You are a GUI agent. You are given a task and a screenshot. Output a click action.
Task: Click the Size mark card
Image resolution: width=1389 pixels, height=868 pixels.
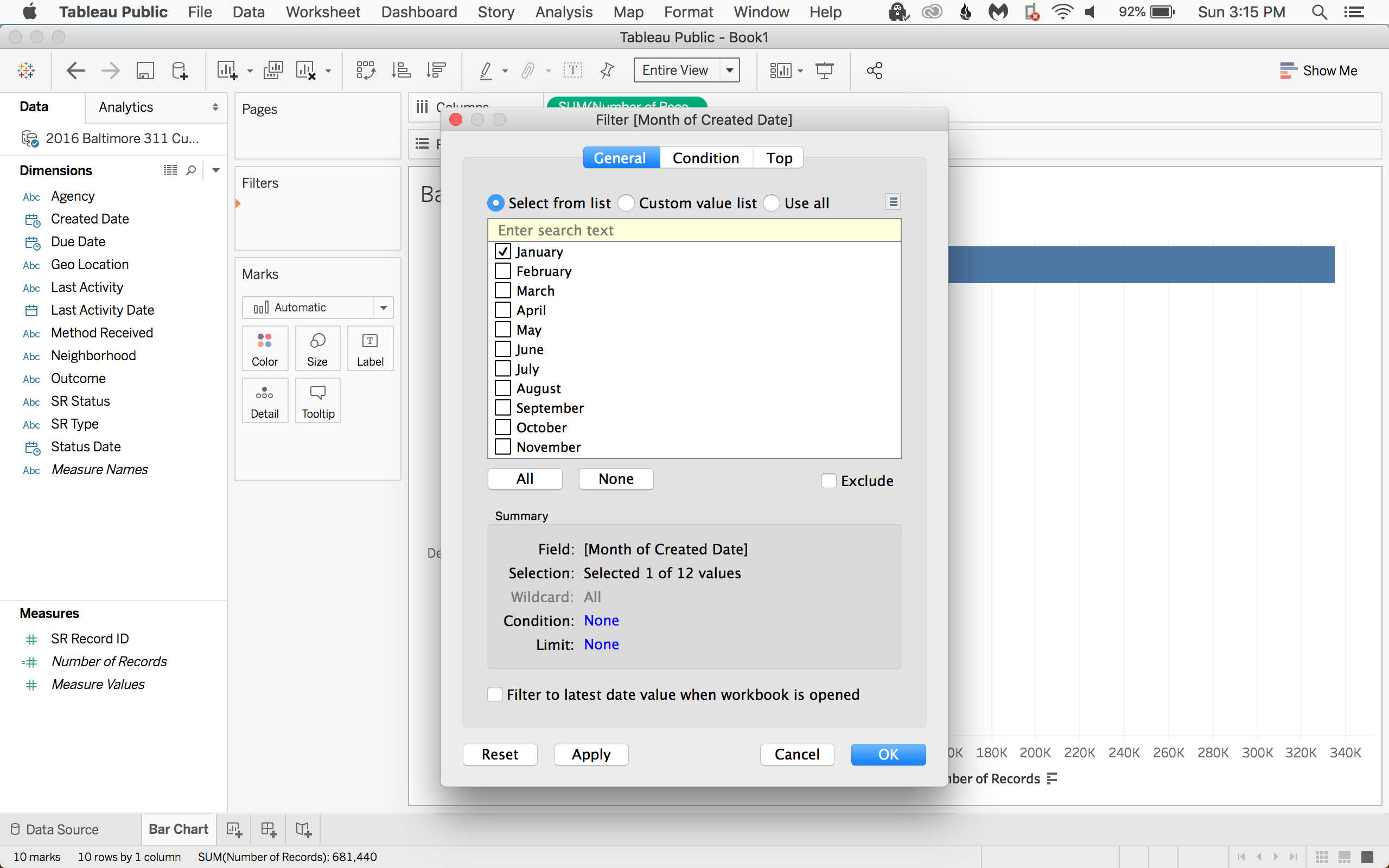317,348
